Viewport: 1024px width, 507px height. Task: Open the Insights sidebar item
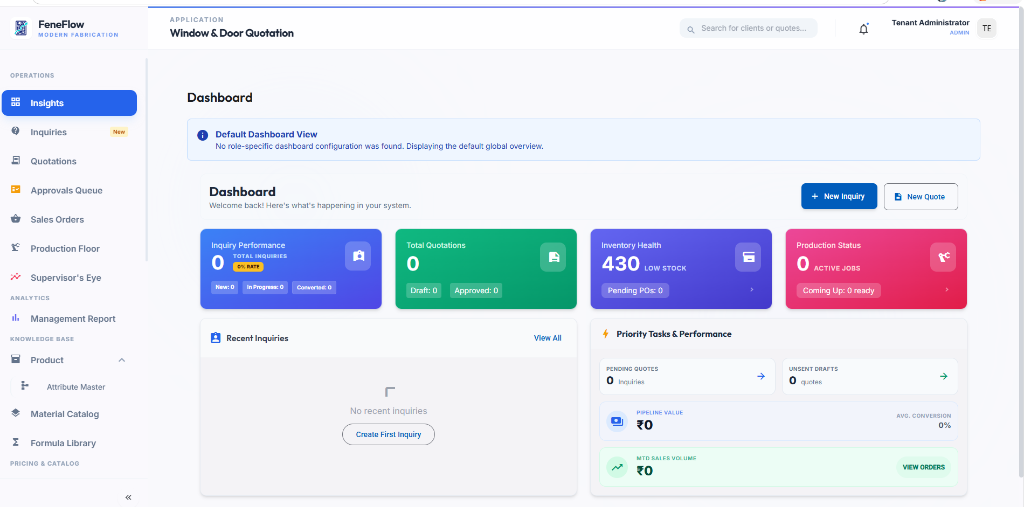69,103
